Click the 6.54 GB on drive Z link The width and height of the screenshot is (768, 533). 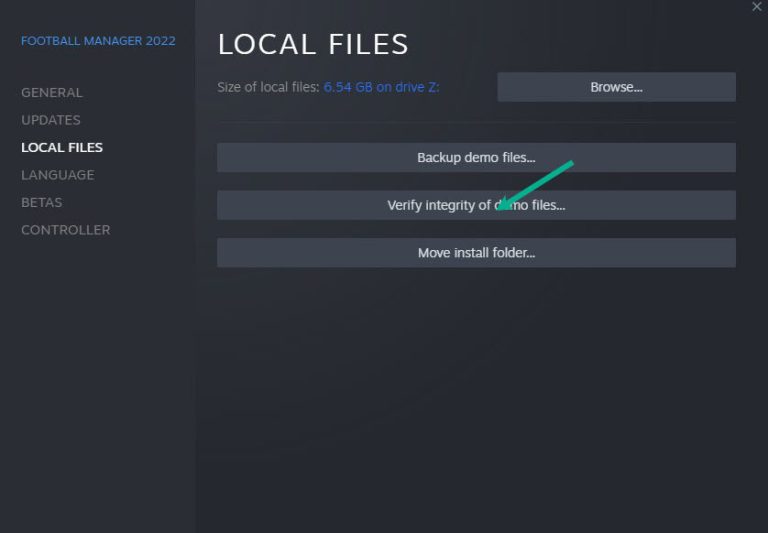click(x=381, y=87)
